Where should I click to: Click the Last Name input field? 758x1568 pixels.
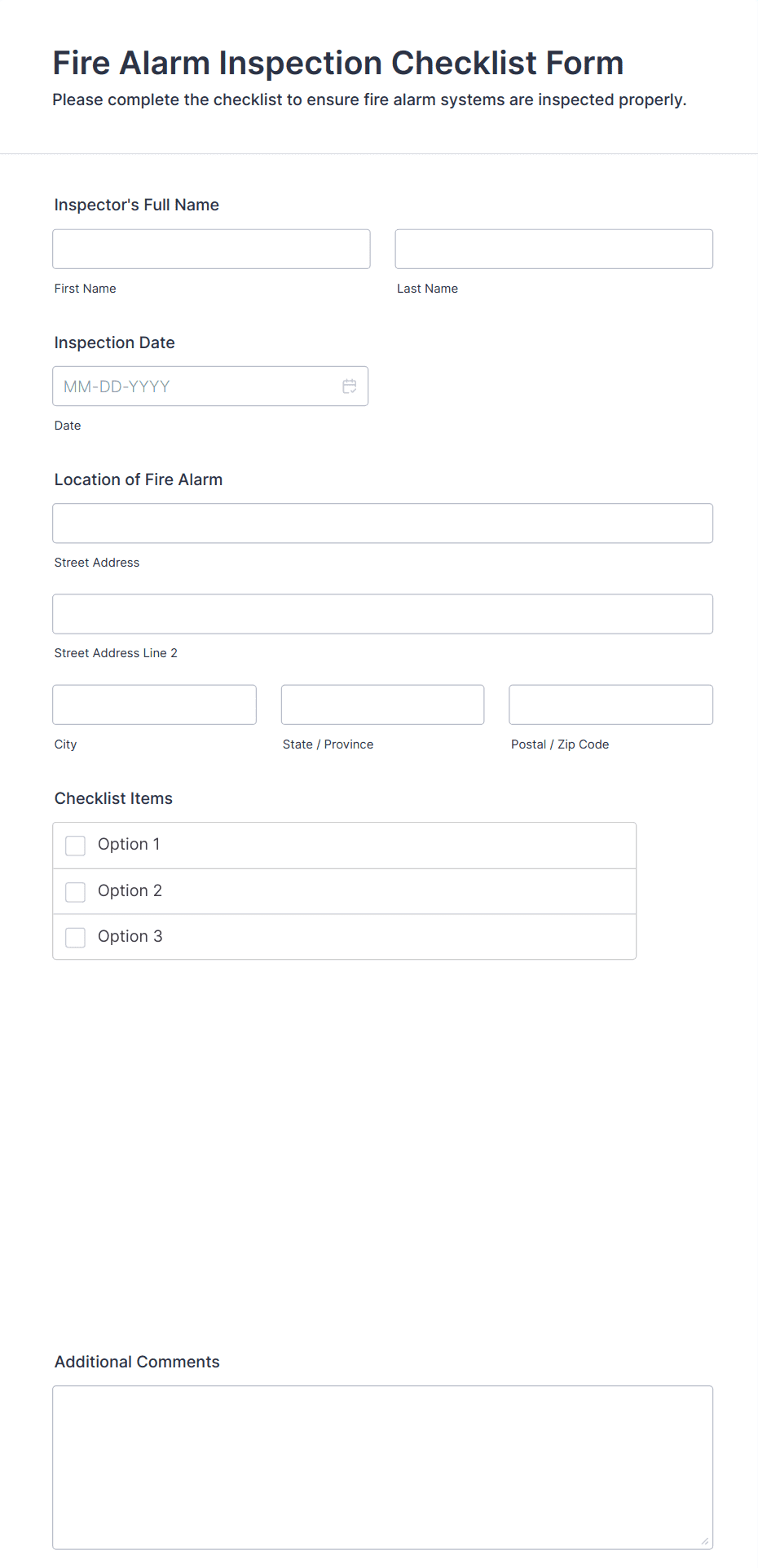coord(553,249)
